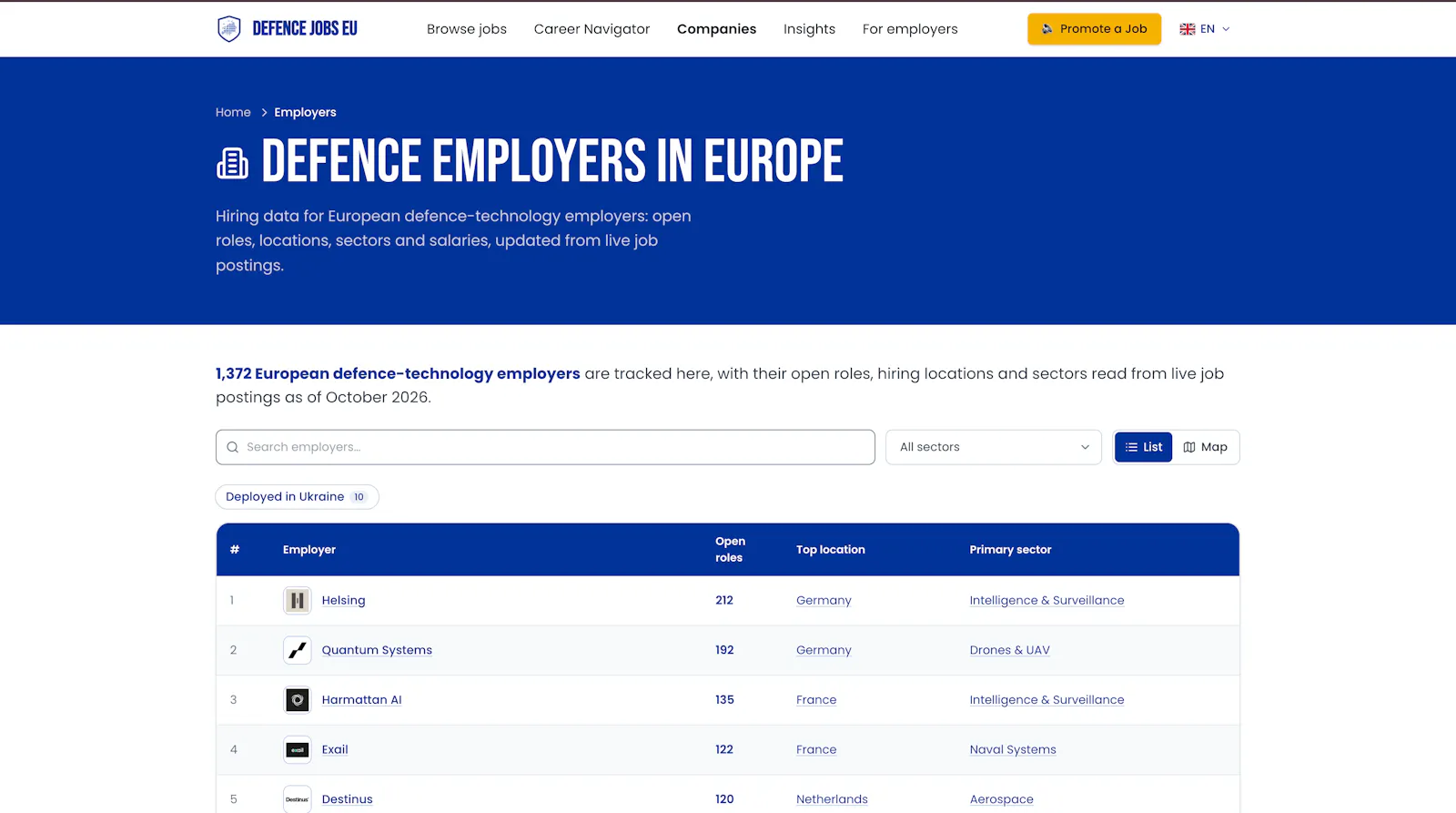Click the Destinus logo icon
Image resolution: width=1456 pixels, height=813 pixels.
pos(298,799)
